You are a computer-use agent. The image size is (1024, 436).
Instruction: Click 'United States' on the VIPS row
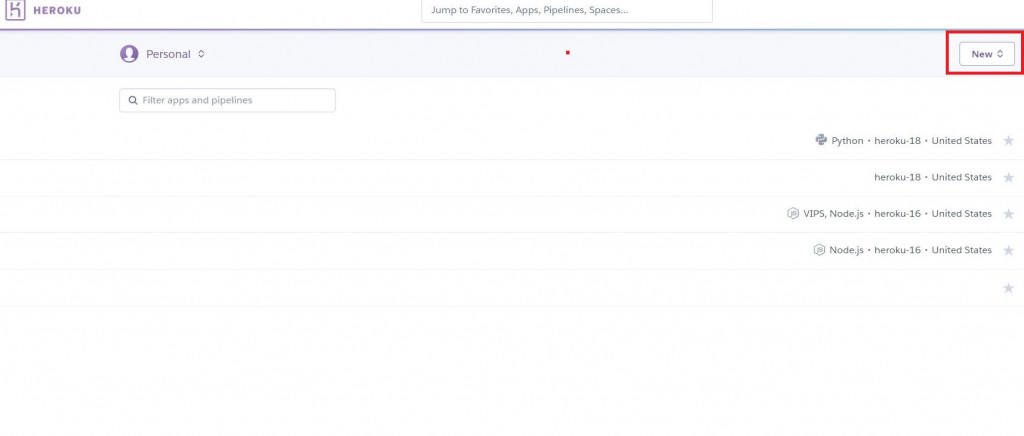point(961,214)
